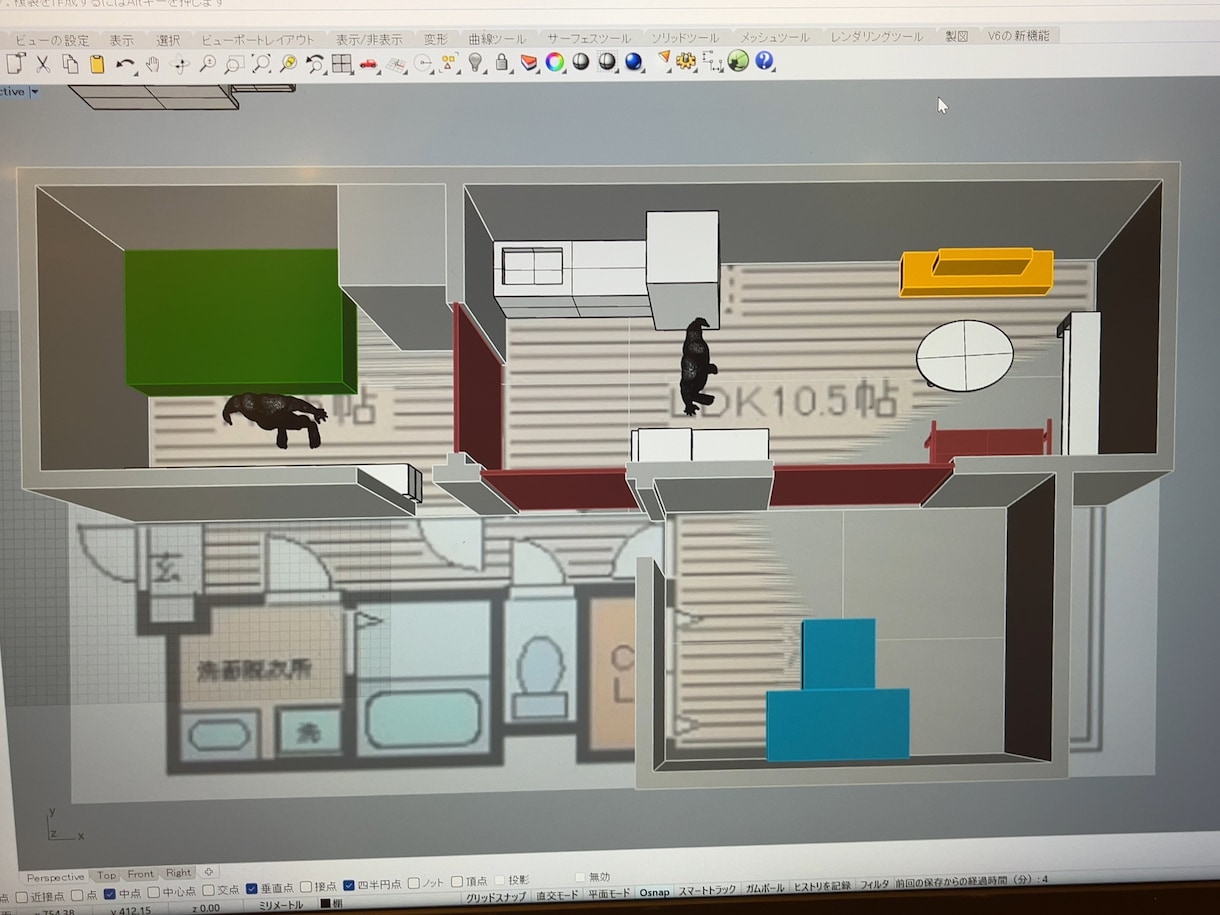Open the メッシュツール tab
This screenshot has height=915, width=1220.
tap(776, 37)
